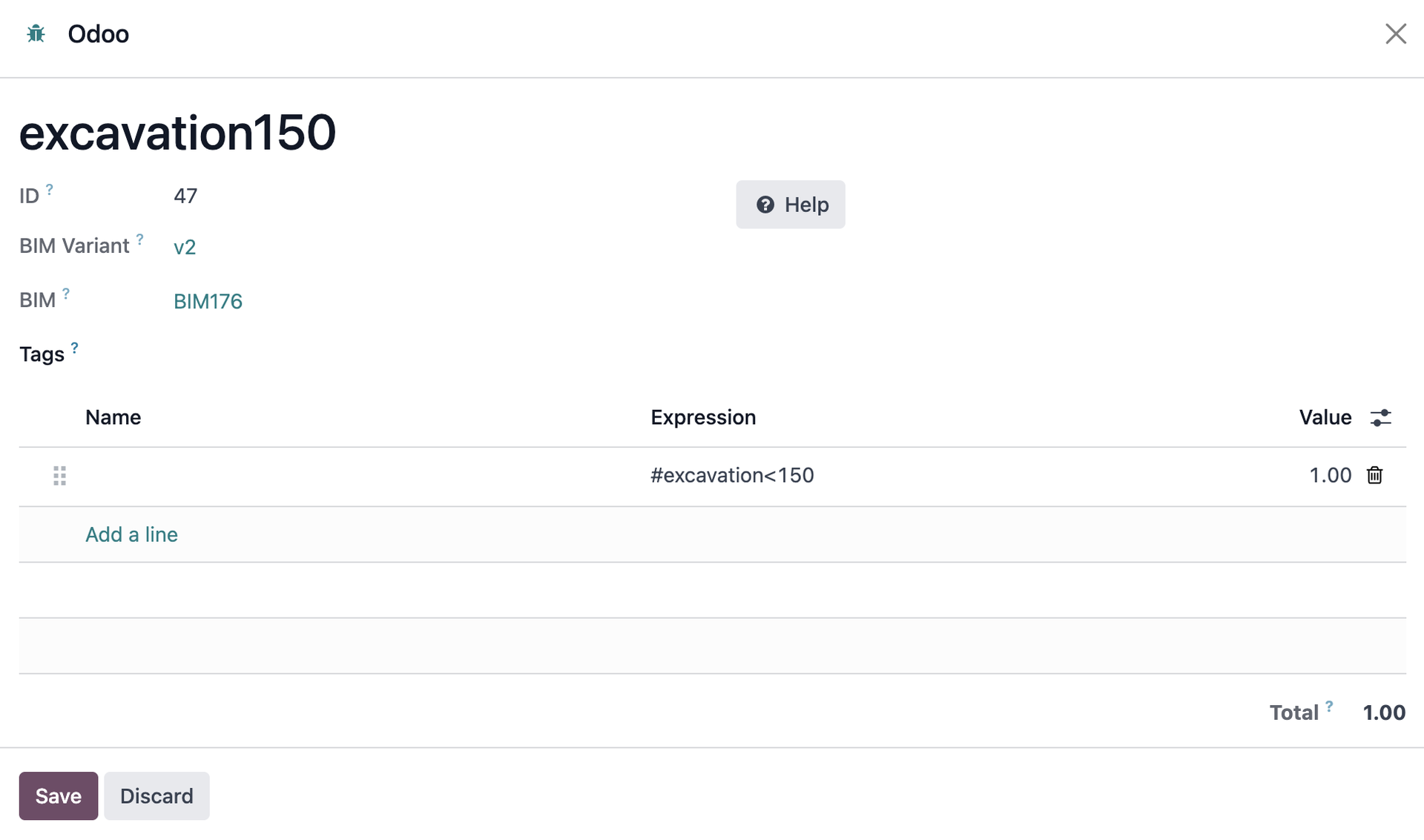Show Total field help question mark
Viewport: 1424px width, 840px height.
[1329, 706]
